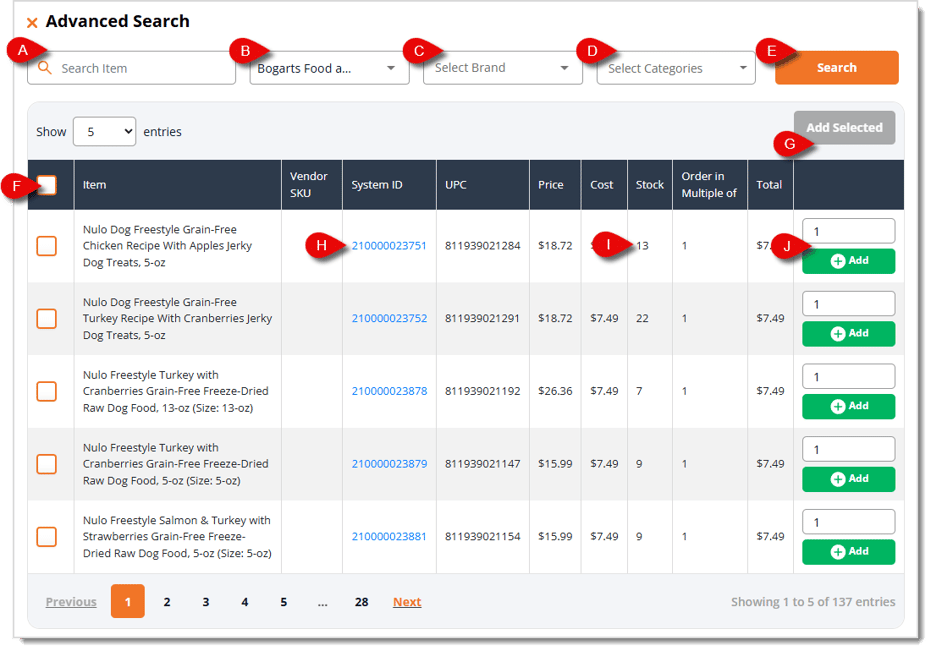Add item with UPC 811939021284
The height and width of the screenshot is (651, 931).
(x=848, y=261)
